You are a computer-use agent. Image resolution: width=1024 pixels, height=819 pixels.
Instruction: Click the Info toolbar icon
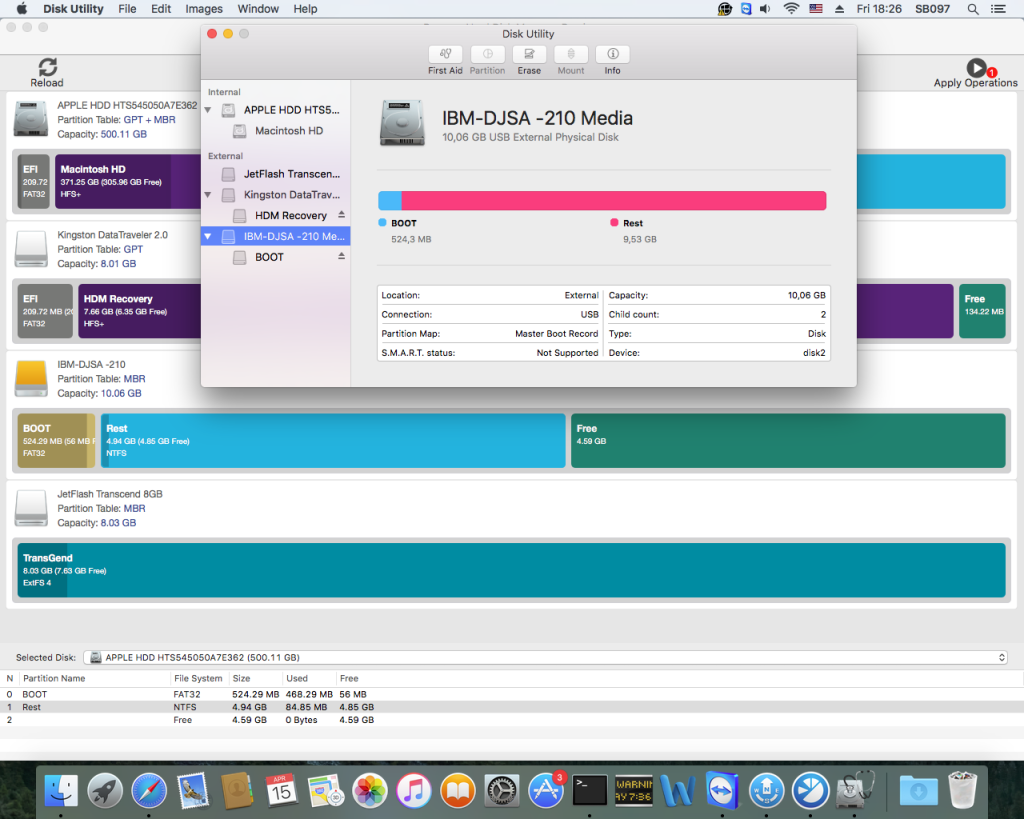[613, 54]
